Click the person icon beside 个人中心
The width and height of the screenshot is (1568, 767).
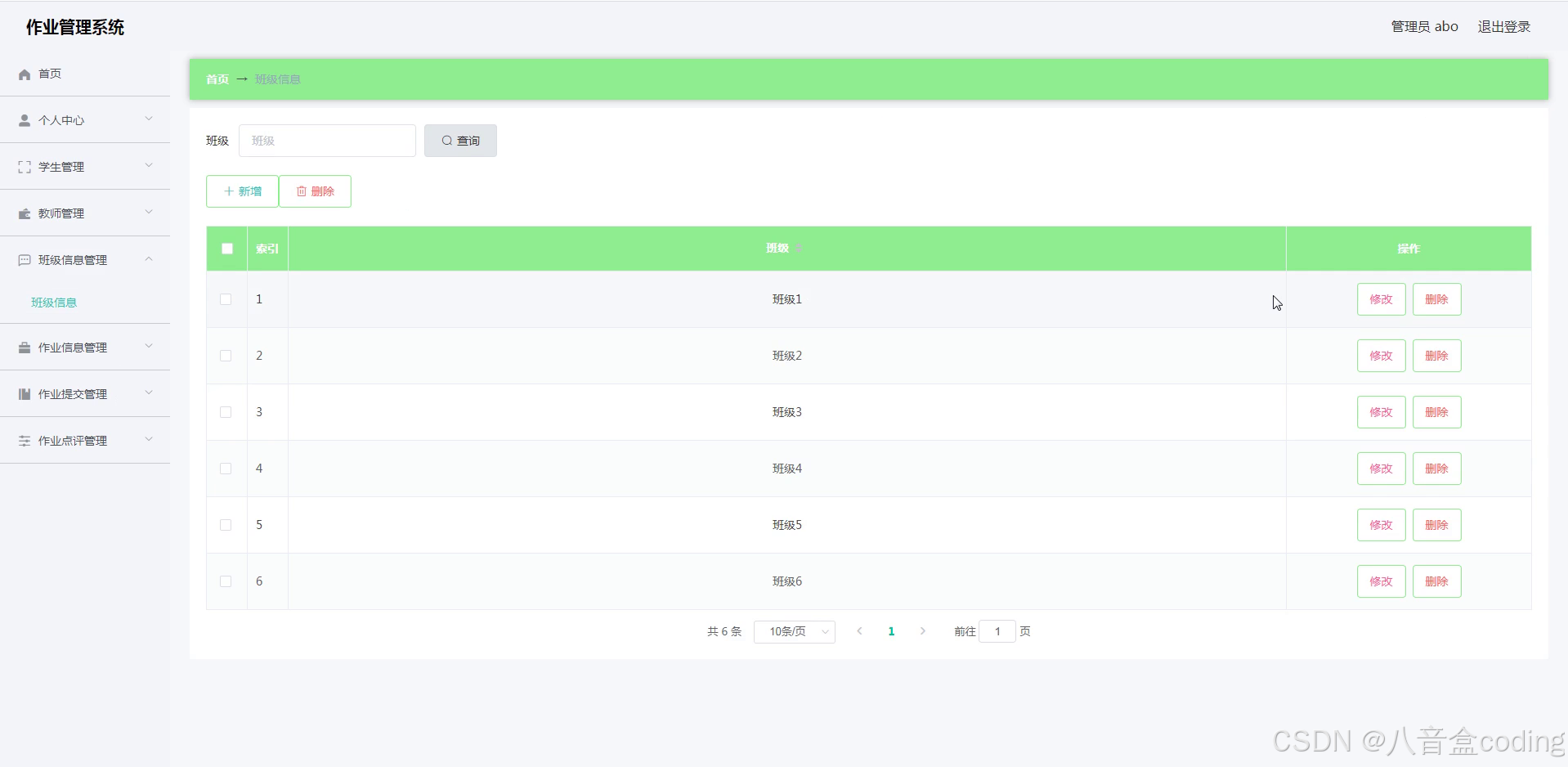pos(25,120)
